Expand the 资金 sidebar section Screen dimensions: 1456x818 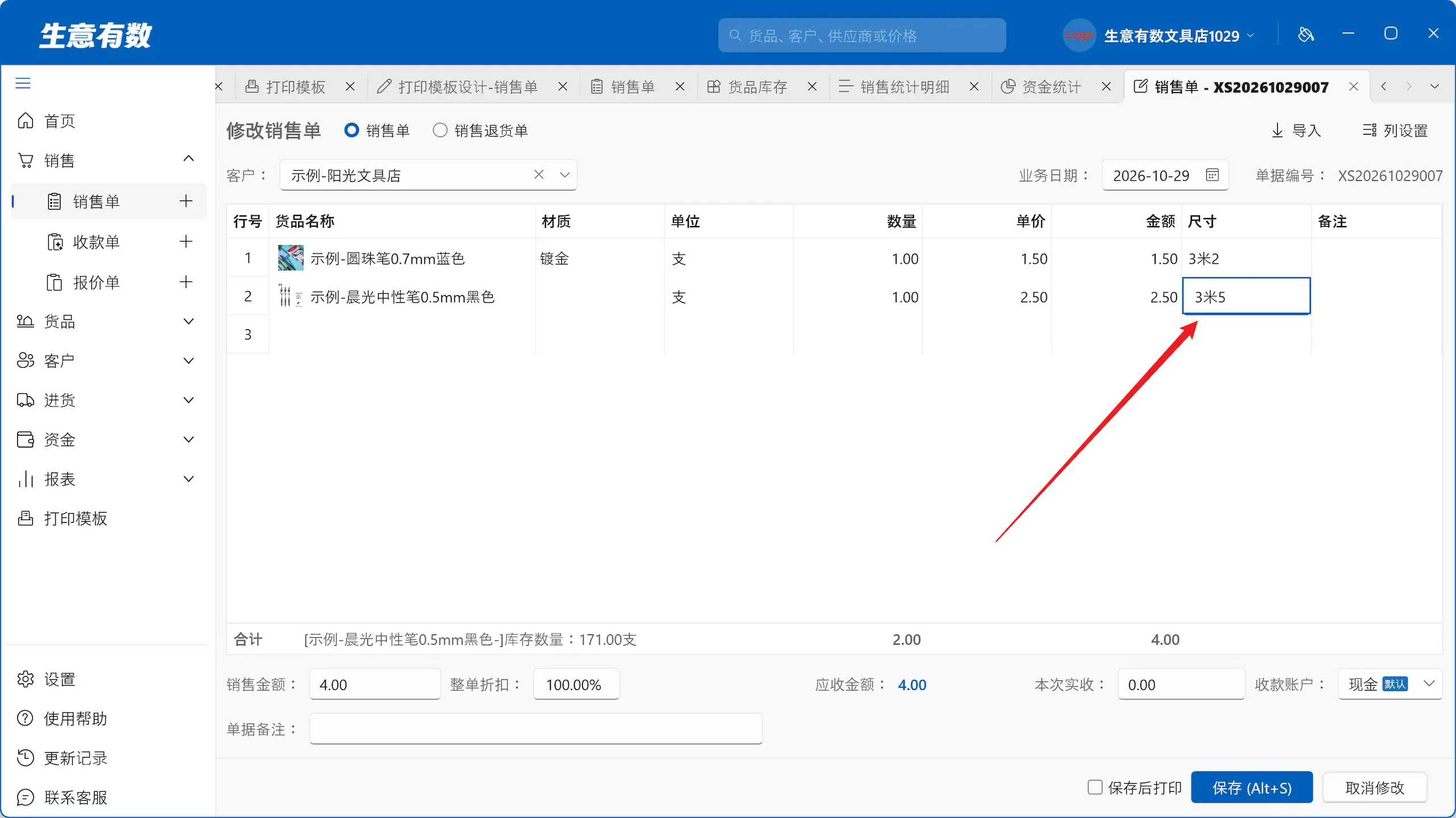(189, 439)
